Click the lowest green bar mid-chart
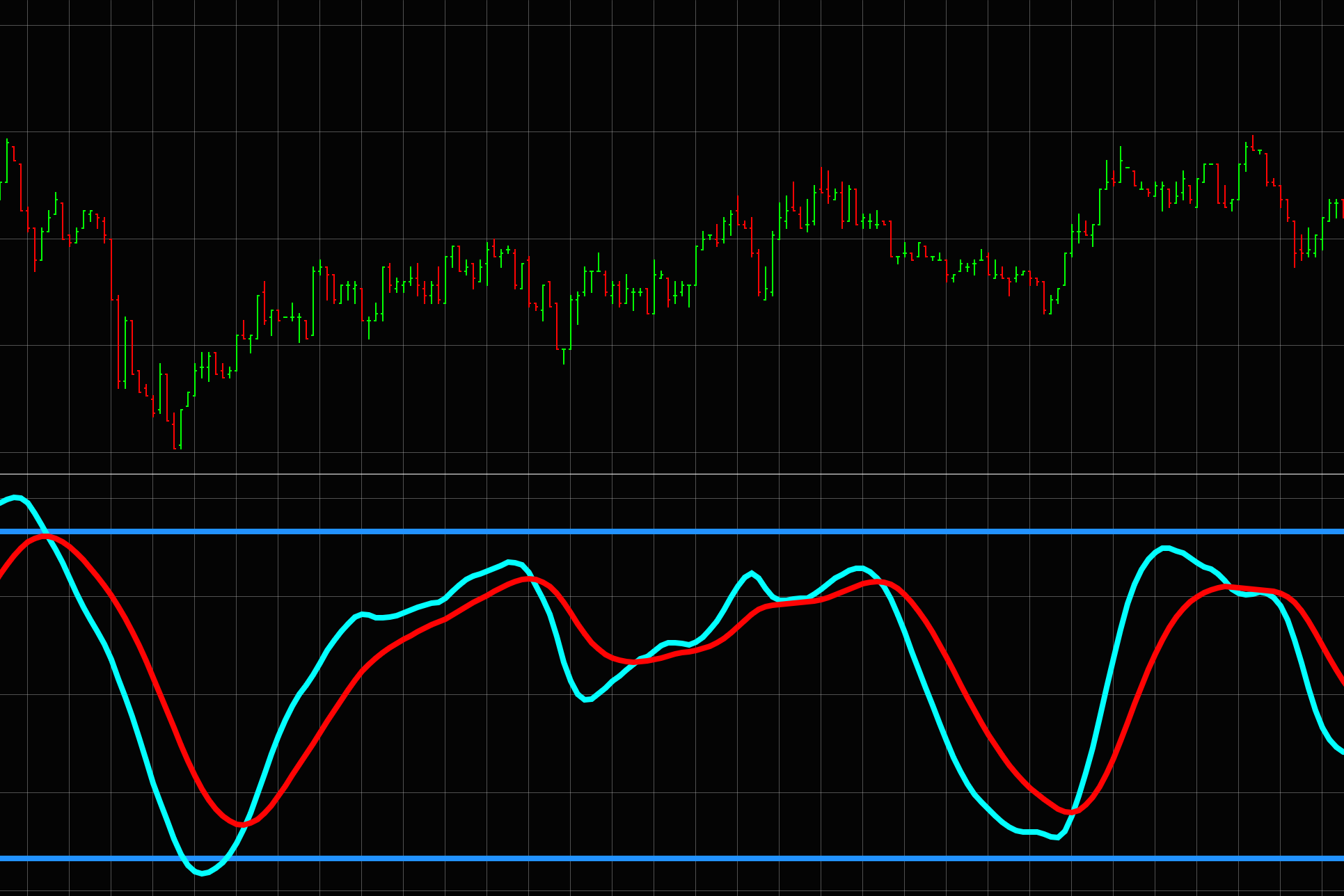 tap(564, 355)
